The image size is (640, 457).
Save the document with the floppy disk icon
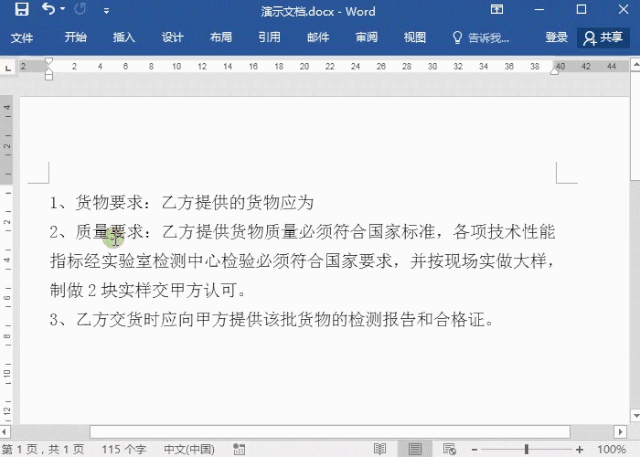tap(21, 10)
